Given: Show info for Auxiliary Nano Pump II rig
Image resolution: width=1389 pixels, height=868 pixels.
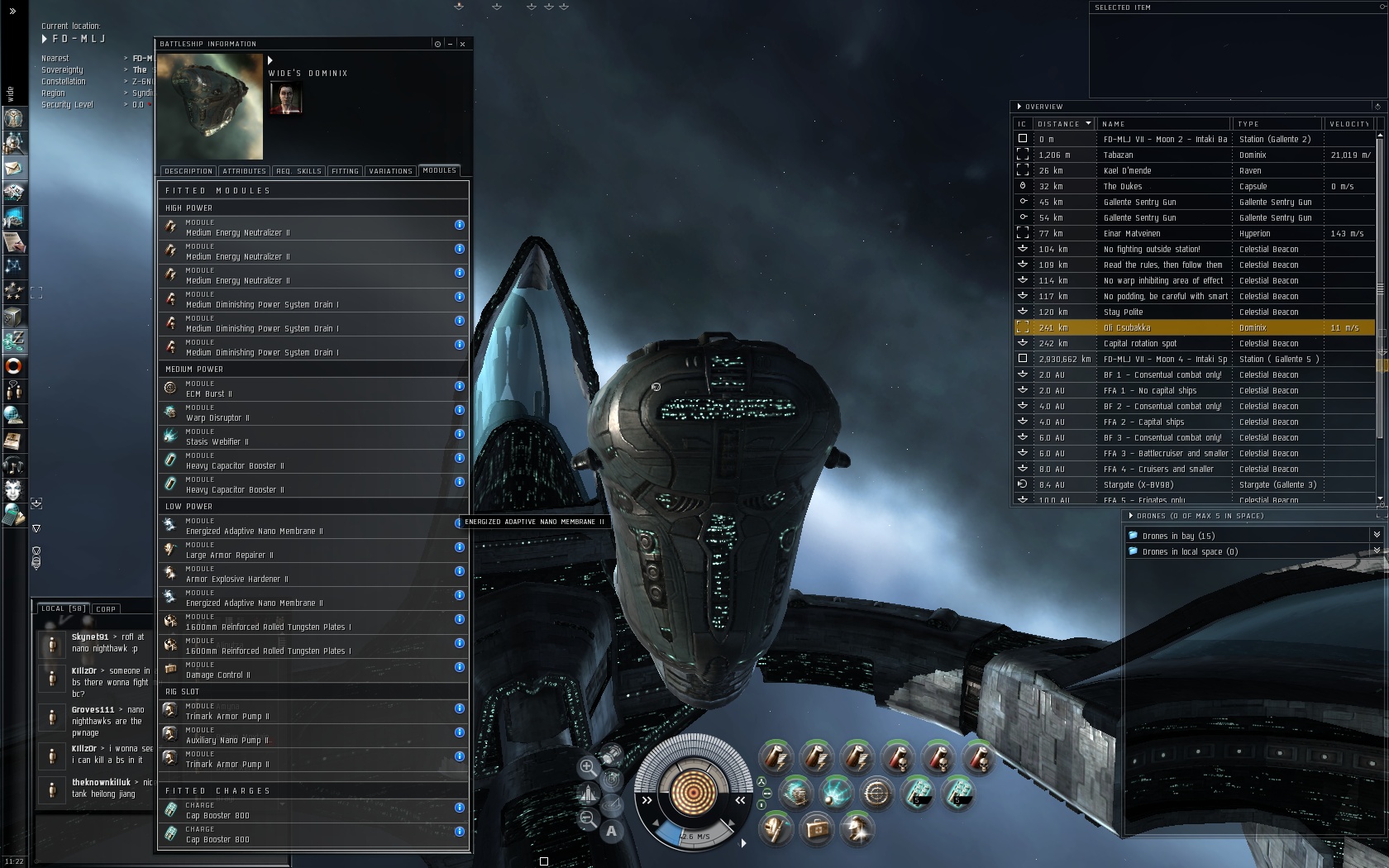Looking at the screenshot, I should click(x=460, y=732).
